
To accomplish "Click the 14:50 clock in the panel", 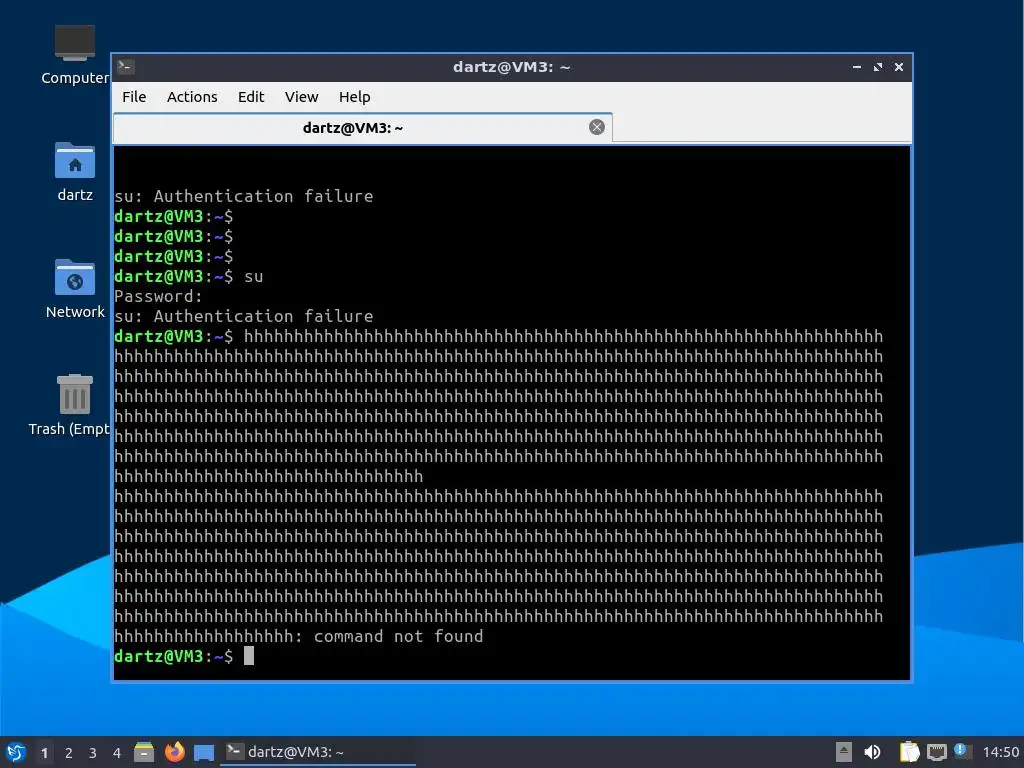I will (1000, 752).
